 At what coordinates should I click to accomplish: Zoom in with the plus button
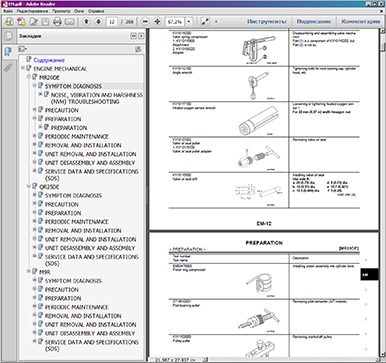click(157, 22)
